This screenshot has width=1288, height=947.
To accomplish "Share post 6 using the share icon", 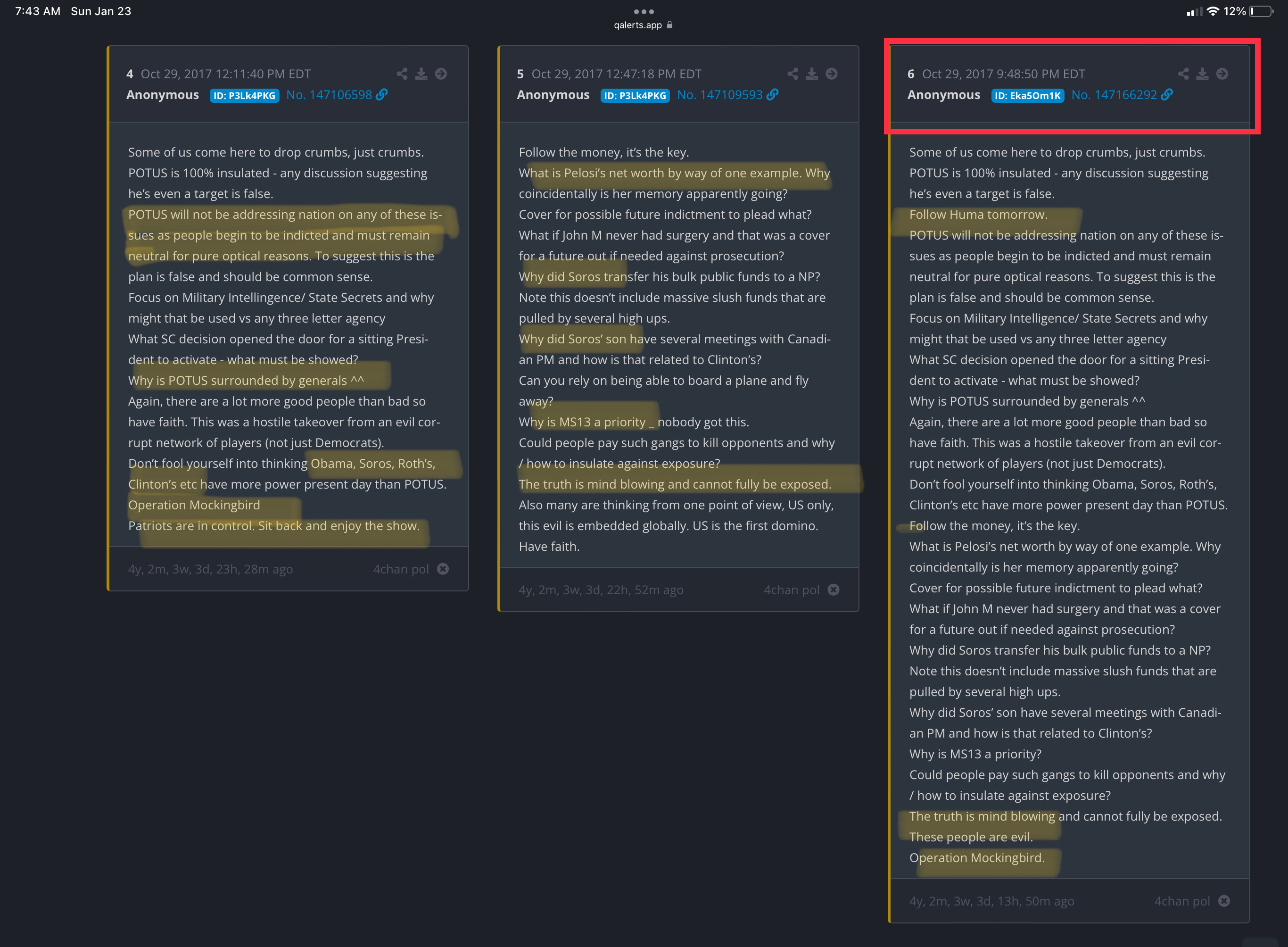I will 1184,74.
